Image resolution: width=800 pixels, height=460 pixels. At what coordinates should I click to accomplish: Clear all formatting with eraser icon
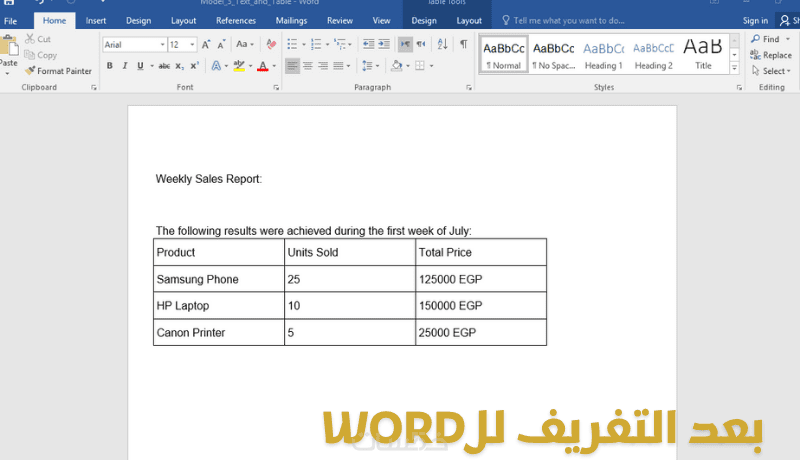point(271,44)
